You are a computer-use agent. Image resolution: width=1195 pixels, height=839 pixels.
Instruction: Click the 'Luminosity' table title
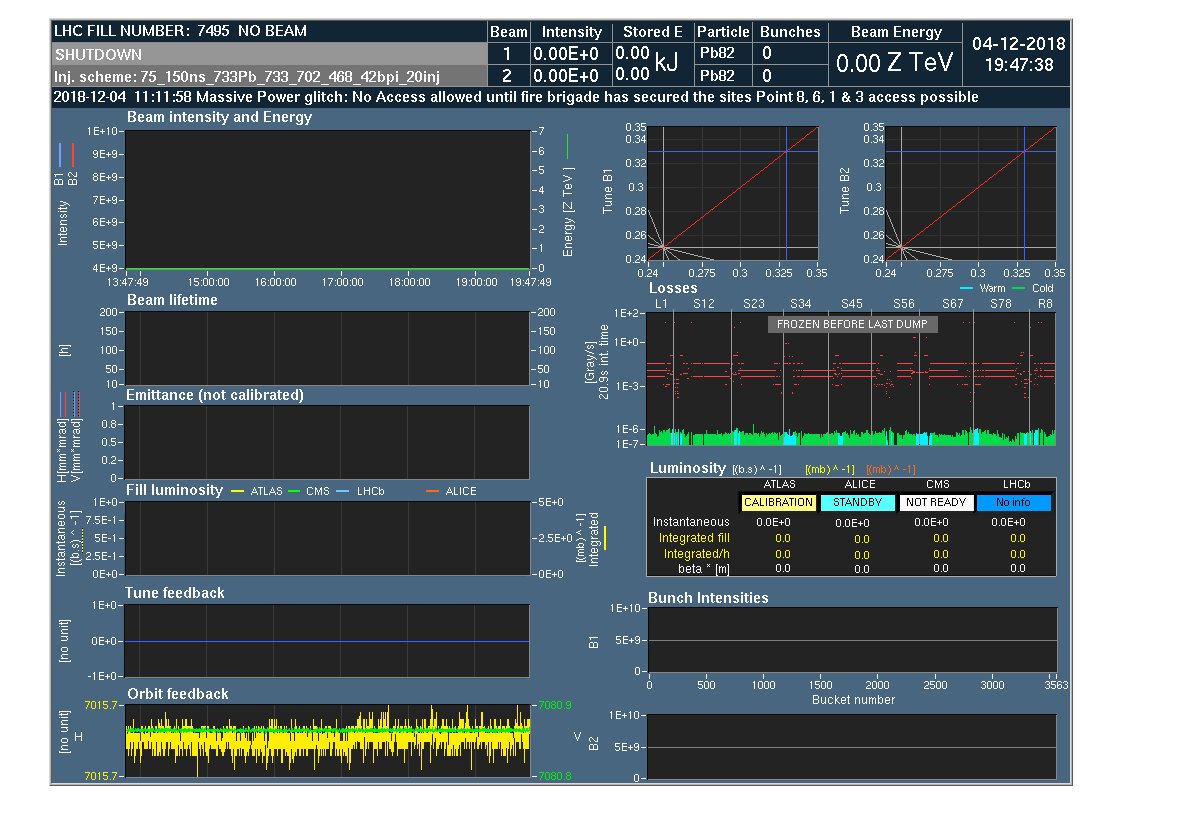point(687,468)
